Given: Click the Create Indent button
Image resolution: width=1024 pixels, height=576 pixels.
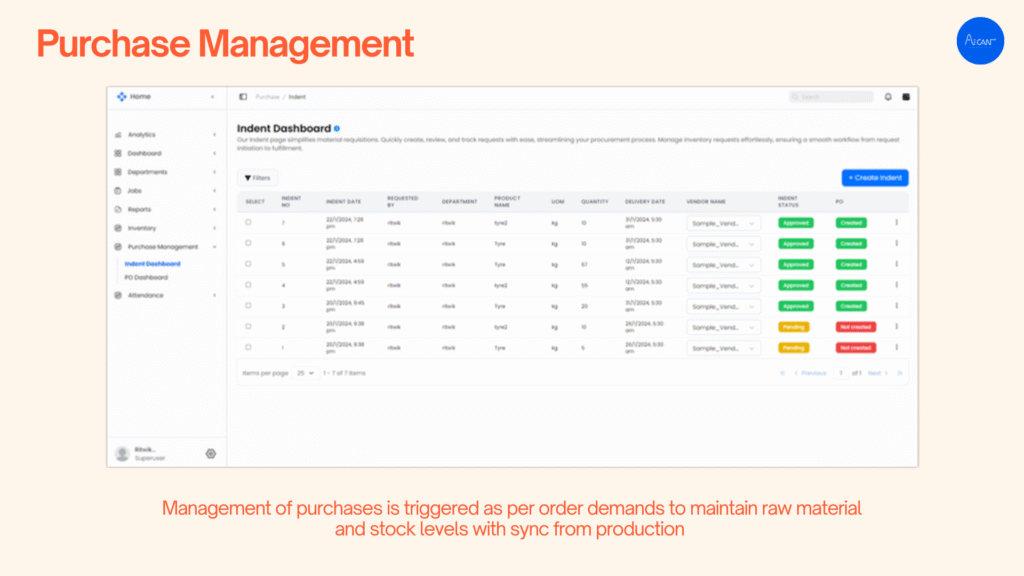Looking at the screenshot, I should (x=875, y=178).
